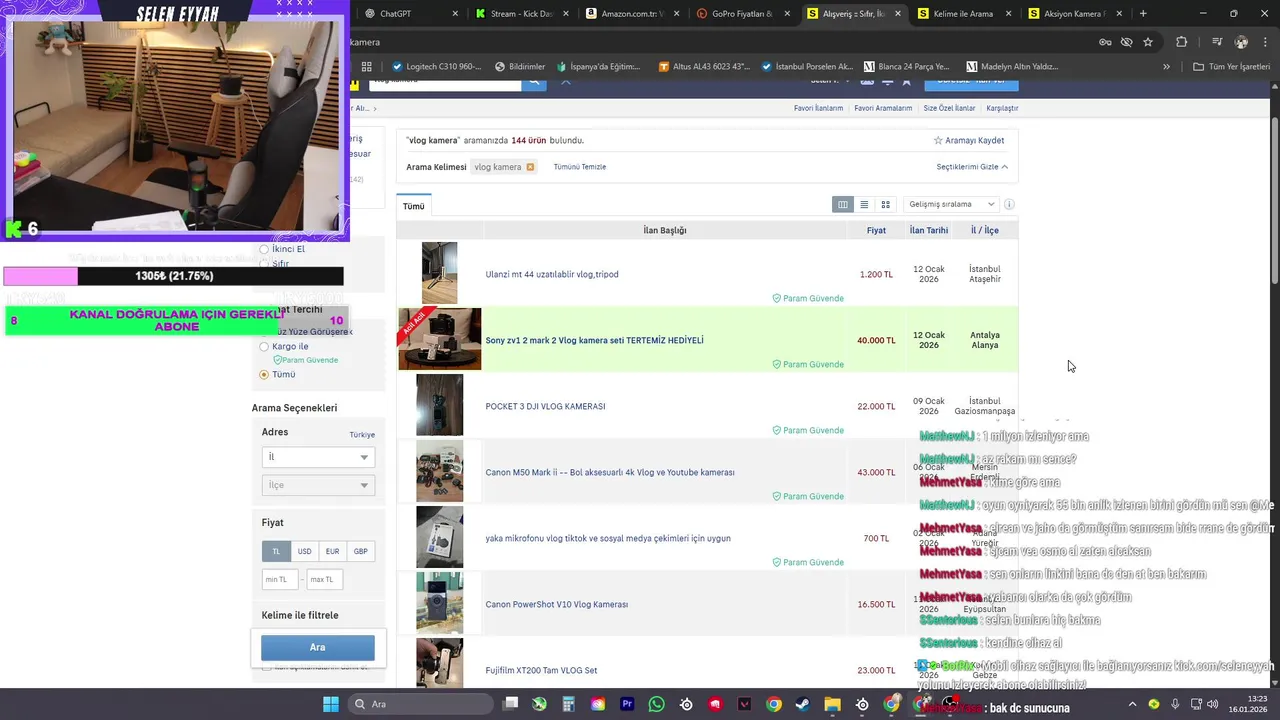
Task: Sort by Fiyat column header
Action: click(x=876, y=230)
